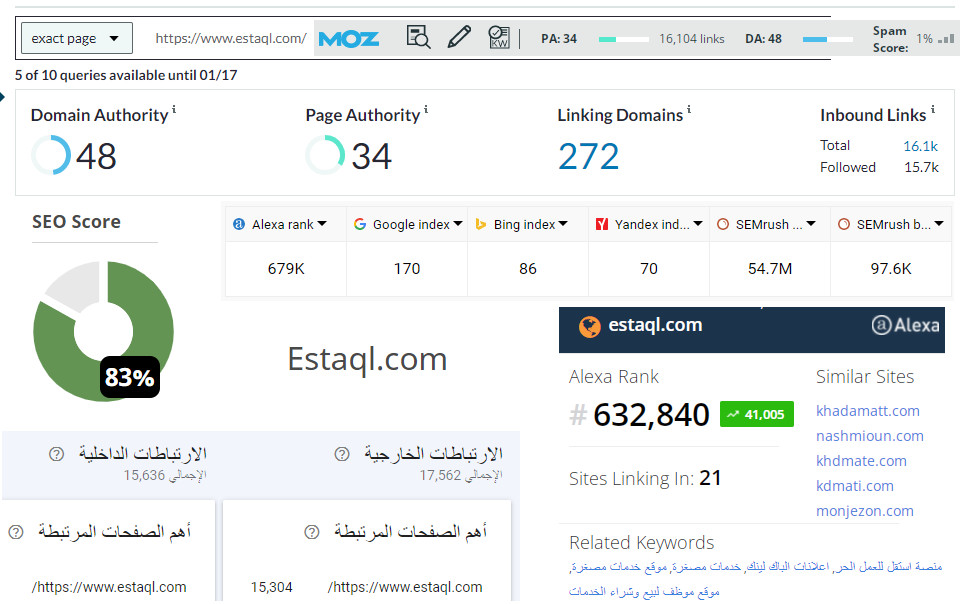This screenshot has width=961, height=604.
Task: Open the exact page dropdown
Action: point(77,39)
